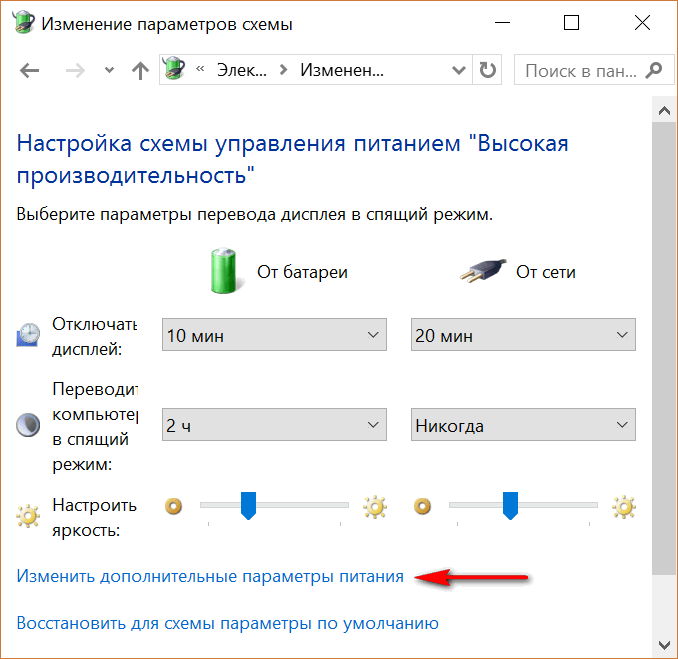Click the power options icon in address bar
This screenshot has width=678, height=659.
(x=174, y=69)
